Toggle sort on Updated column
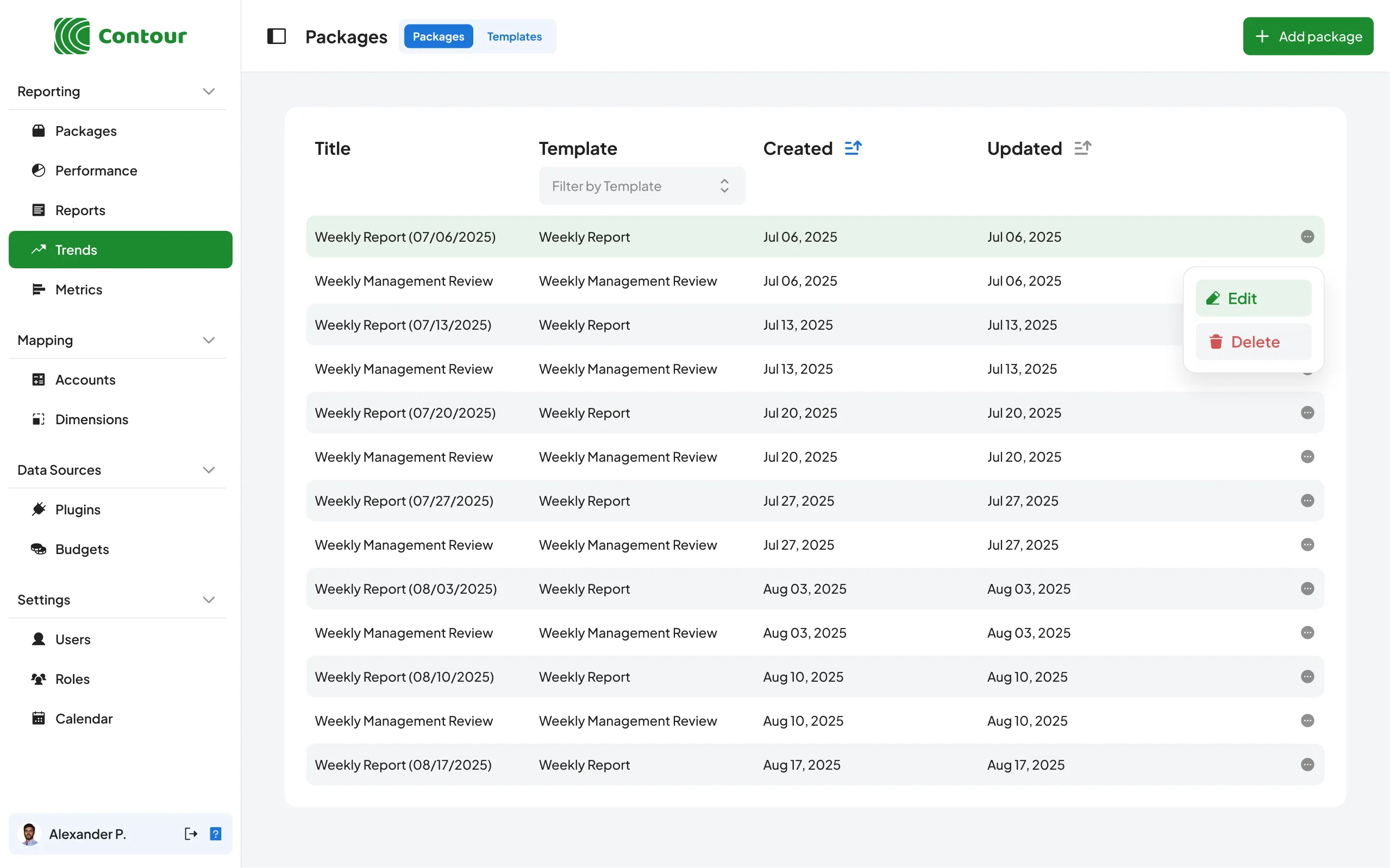This screenshot has height=868, width=1390. point(1082,148)
